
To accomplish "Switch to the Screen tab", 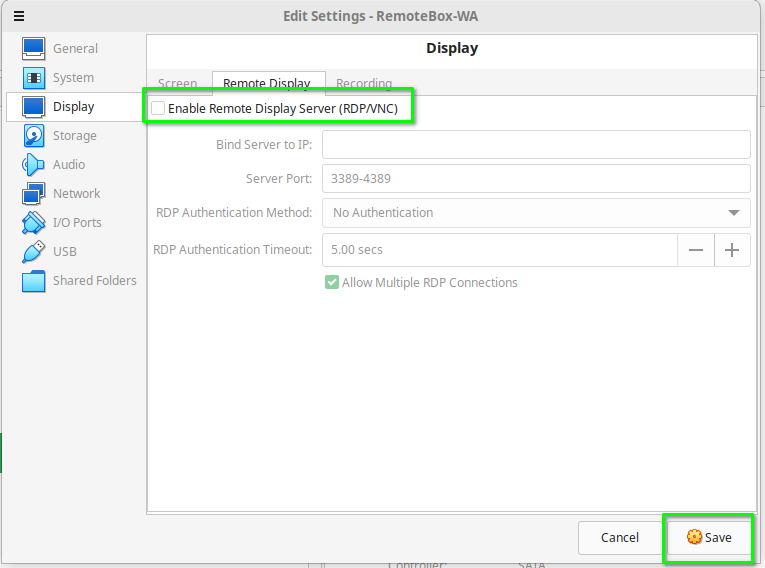I will point(177,84).
